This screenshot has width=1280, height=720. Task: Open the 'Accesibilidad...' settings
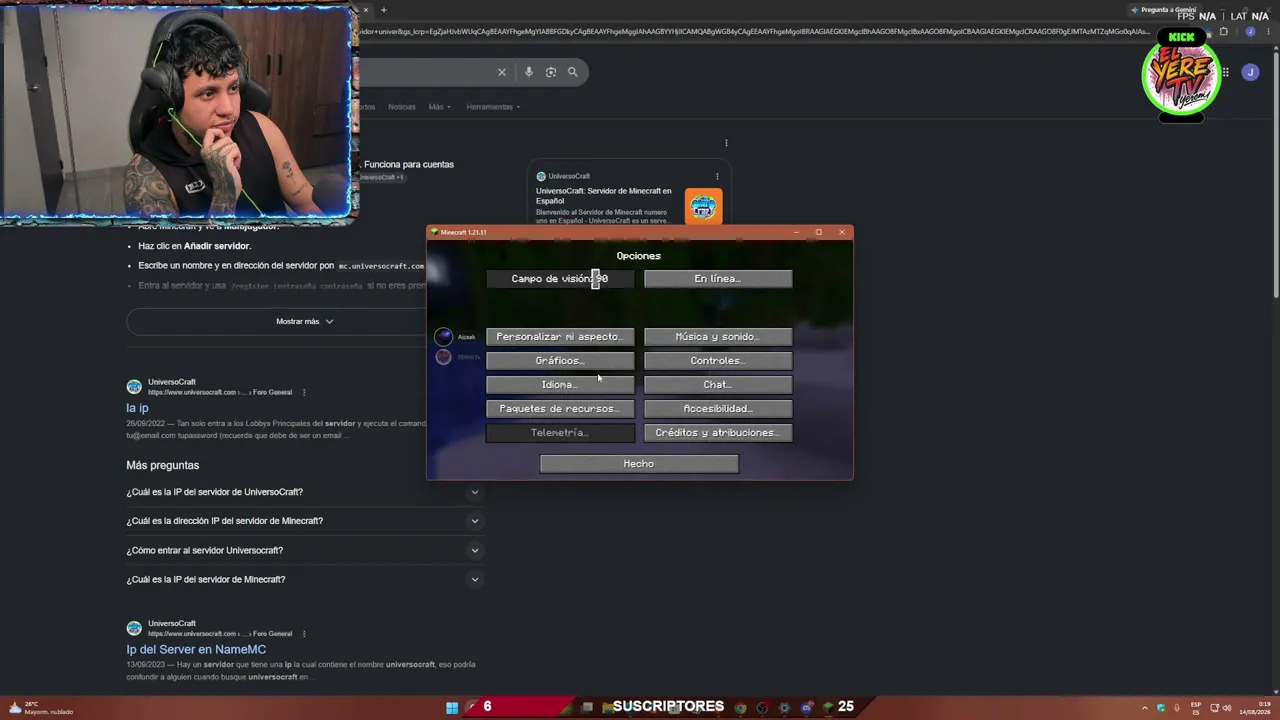(718, 409)
